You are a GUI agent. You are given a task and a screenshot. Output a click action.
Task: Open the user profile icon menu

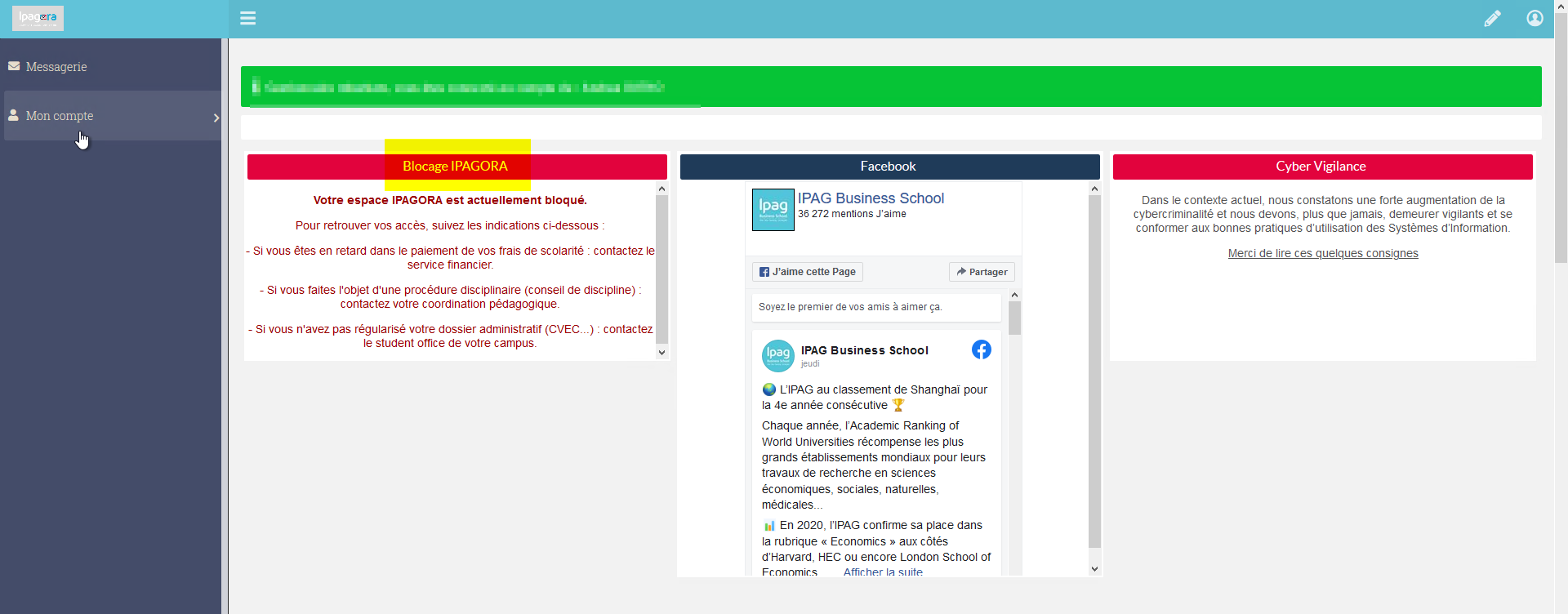(x=1535, y=18)
